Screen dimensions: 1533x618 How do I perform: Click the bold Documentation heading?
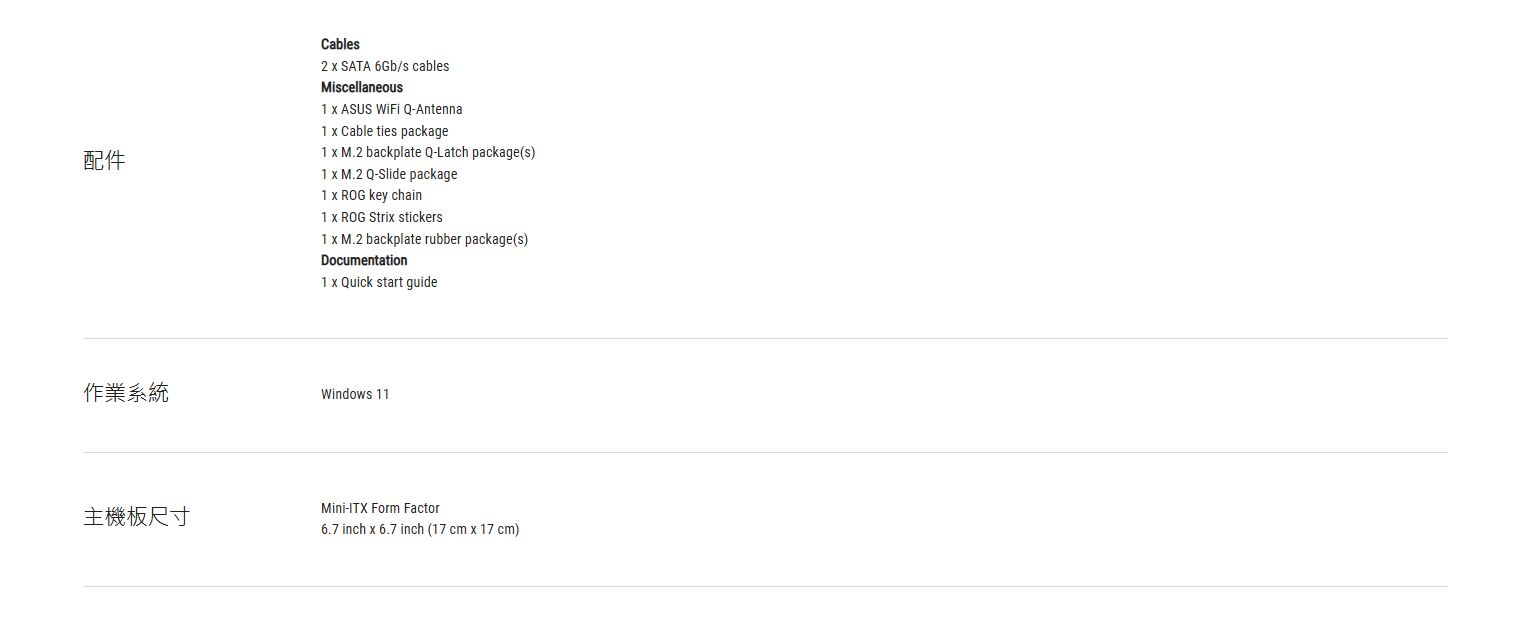tap(364, 260)
